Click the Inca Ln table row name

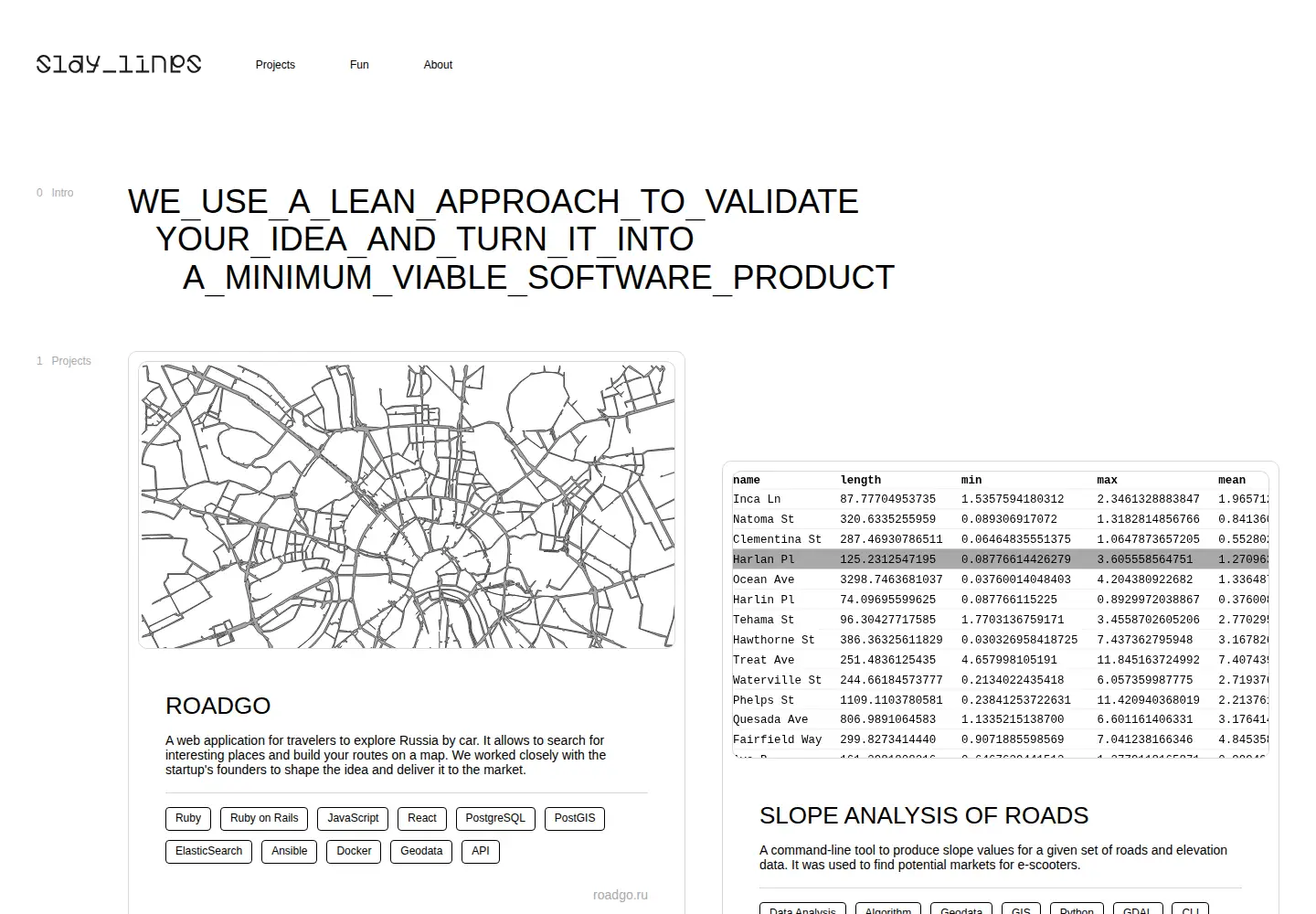click(757, 499)
